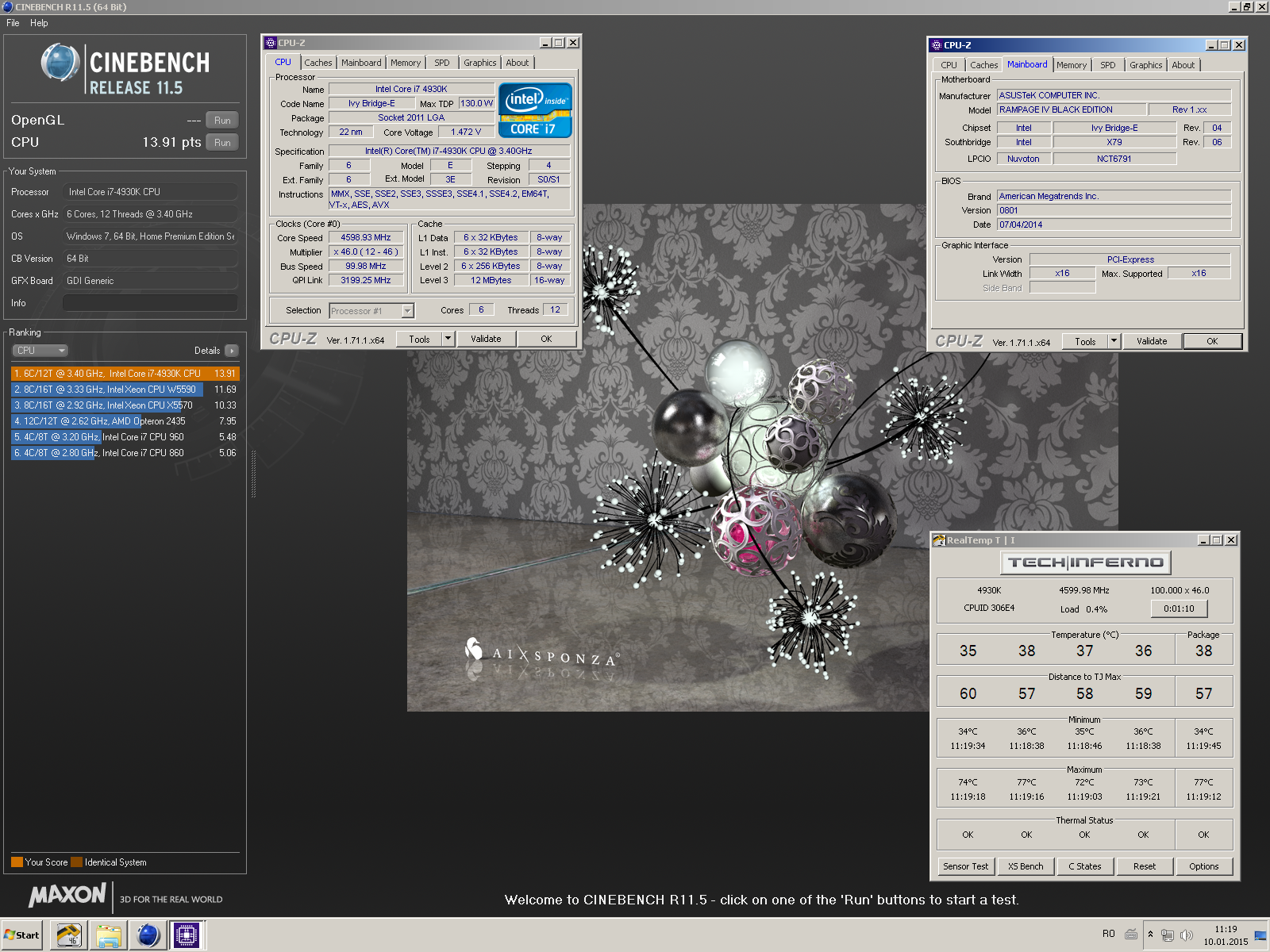This screenshot has width=1270, height=952.
Task: Click the volume icon in system tray
Action: (x=1187, y=935)
